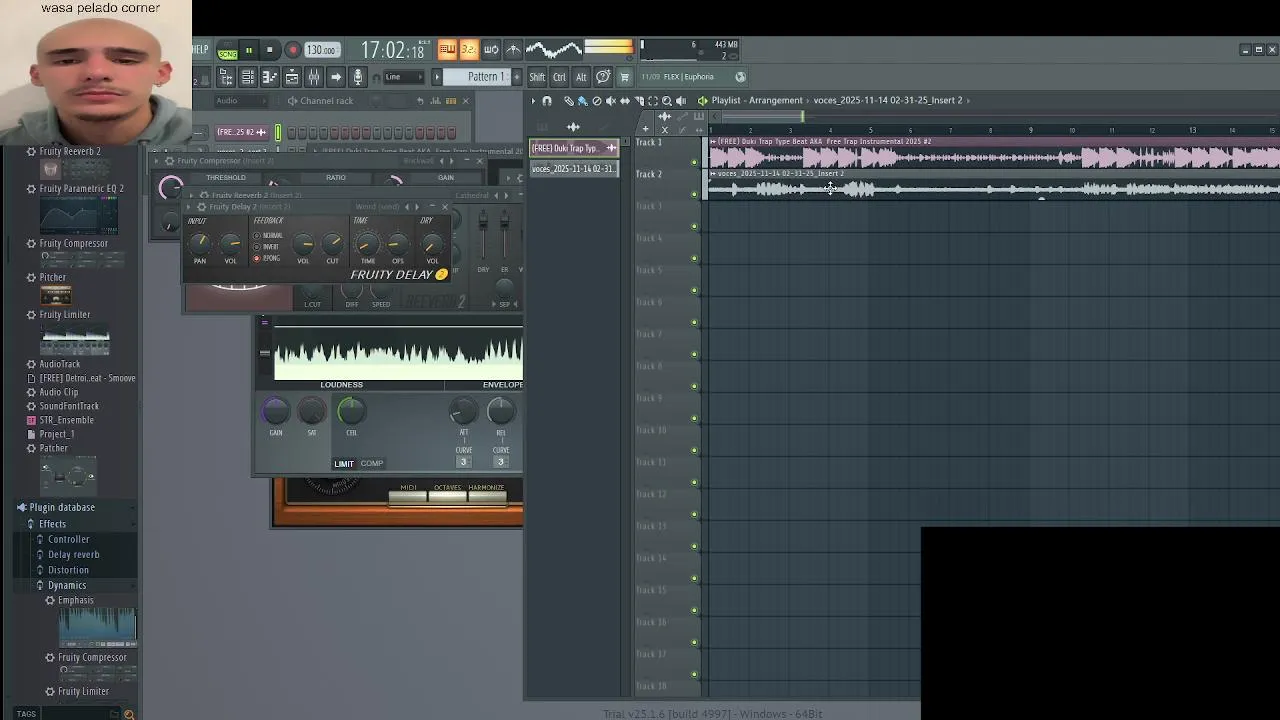Open the Channel rack toolbar button
This screenshot has width=1280, height=720.
coord(248,77)
